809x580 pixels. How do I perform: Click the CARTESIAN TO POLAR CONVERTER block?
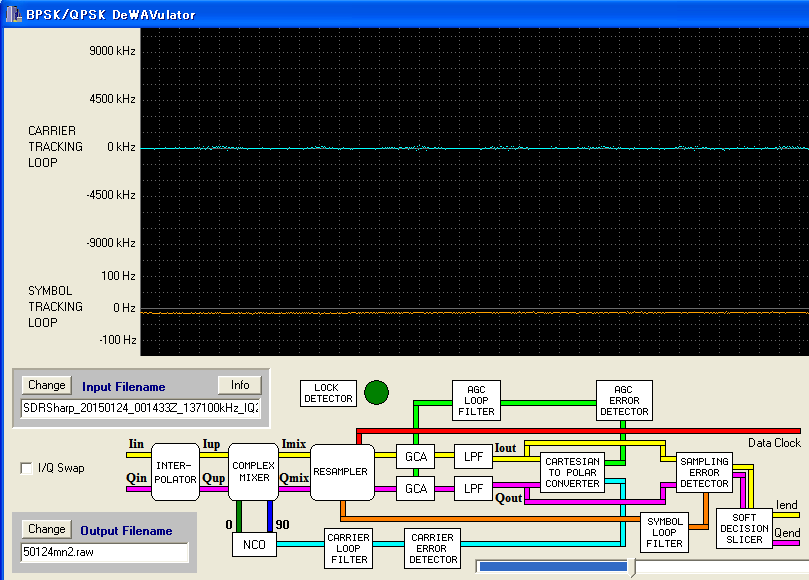[572, 472]
